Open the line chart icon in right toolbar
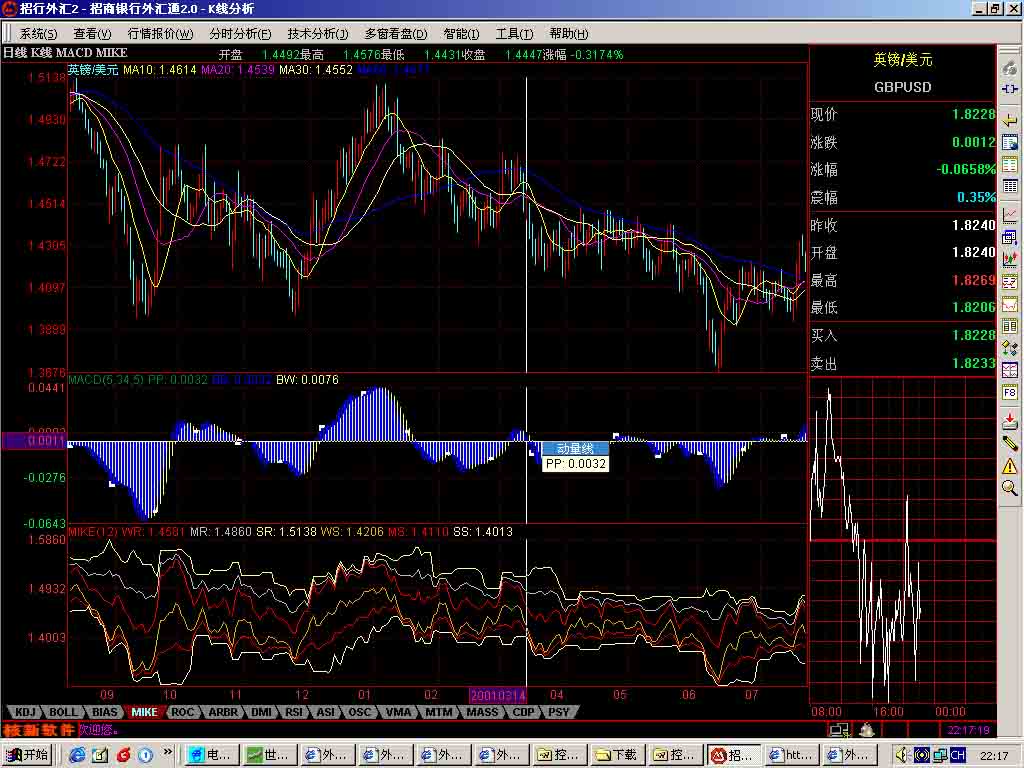The image size is (1024, 768). point(1010,215)
